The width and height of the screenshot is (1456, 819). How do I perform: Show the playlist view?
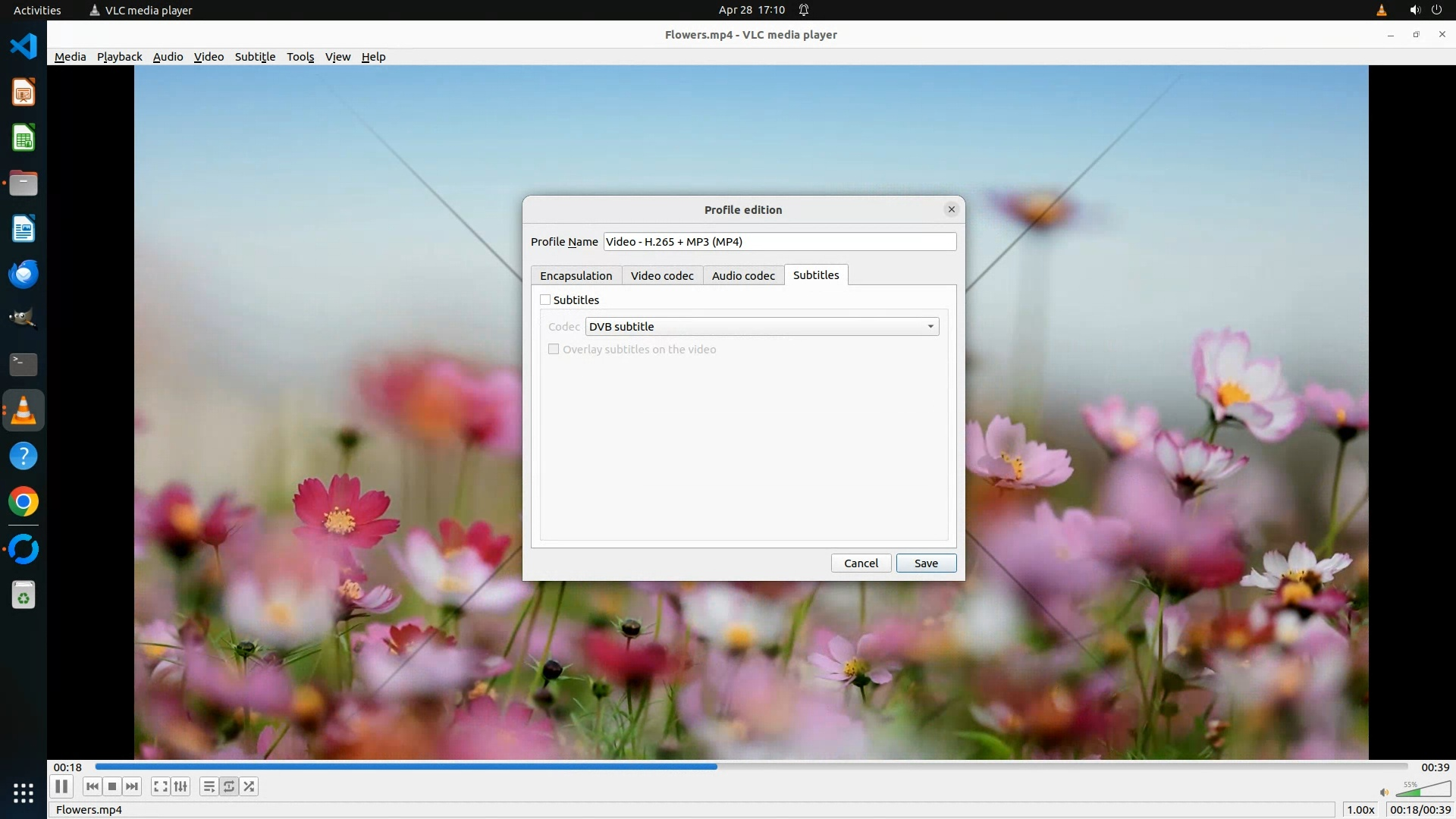[209, 786]
